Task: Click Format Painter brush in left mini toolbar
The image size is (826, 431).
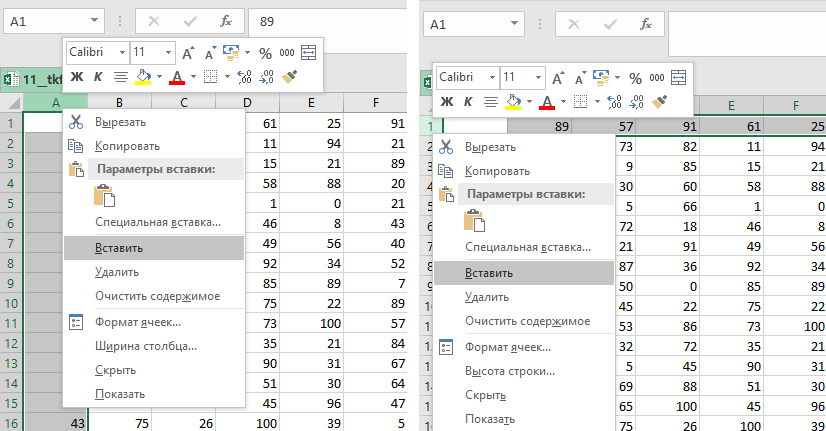Action: 290,76
